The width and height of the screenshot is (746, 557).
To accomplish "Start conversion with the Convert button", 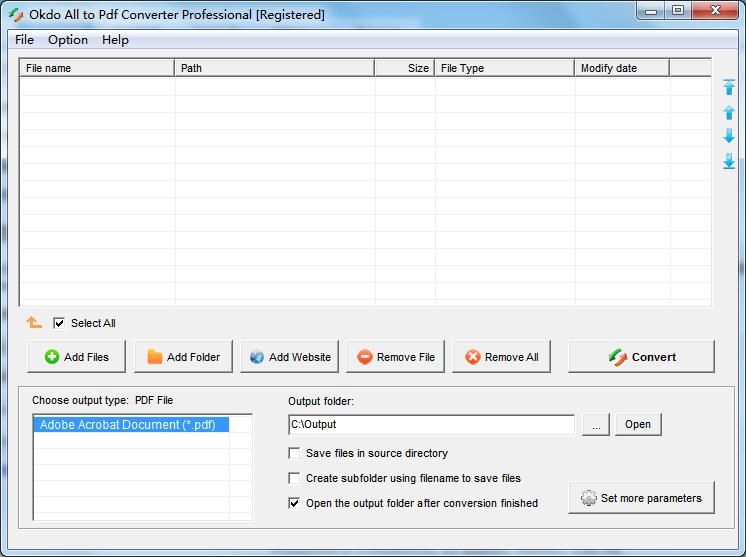I will point(641,357).
